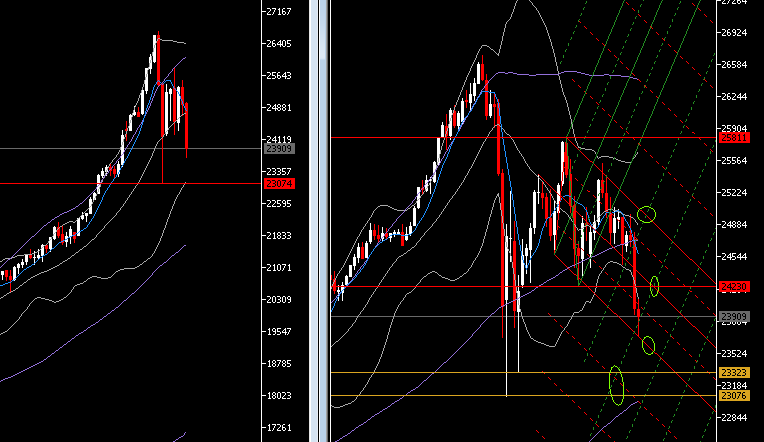
Task: Click the 24544 price label on right chart
Action: pos(734,257)
